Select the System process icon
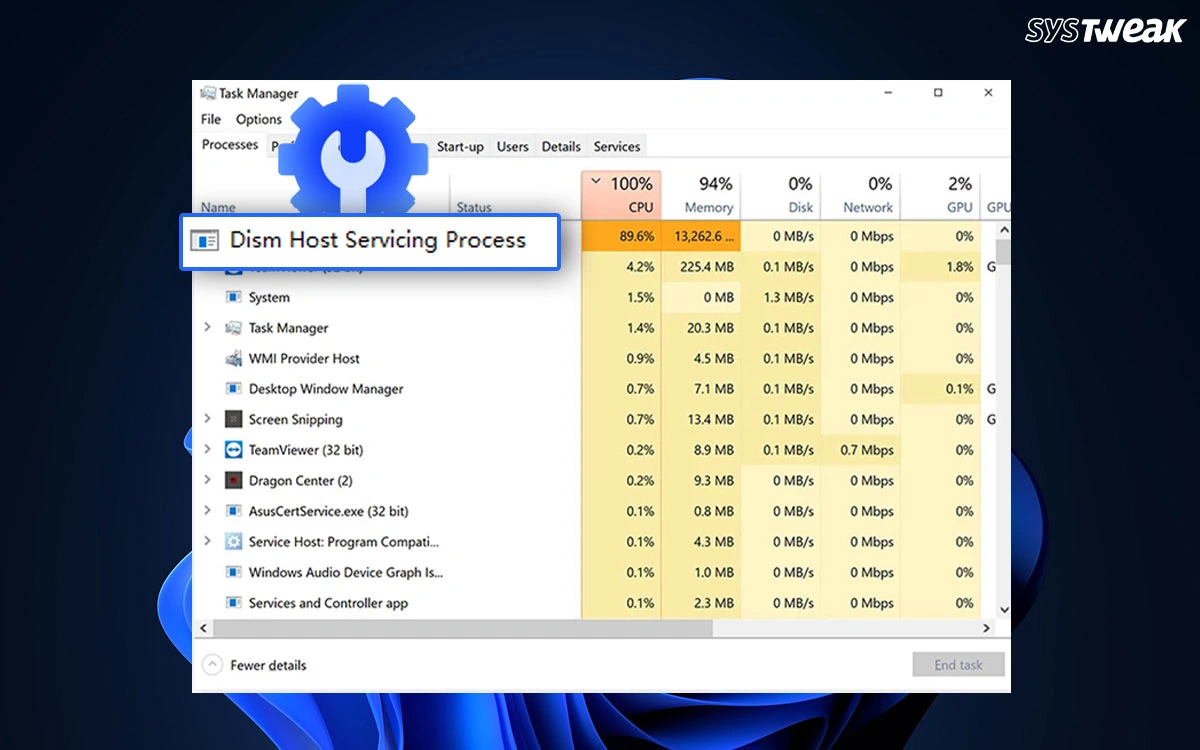Screen dimensions: 1200x750 (232, 297)
